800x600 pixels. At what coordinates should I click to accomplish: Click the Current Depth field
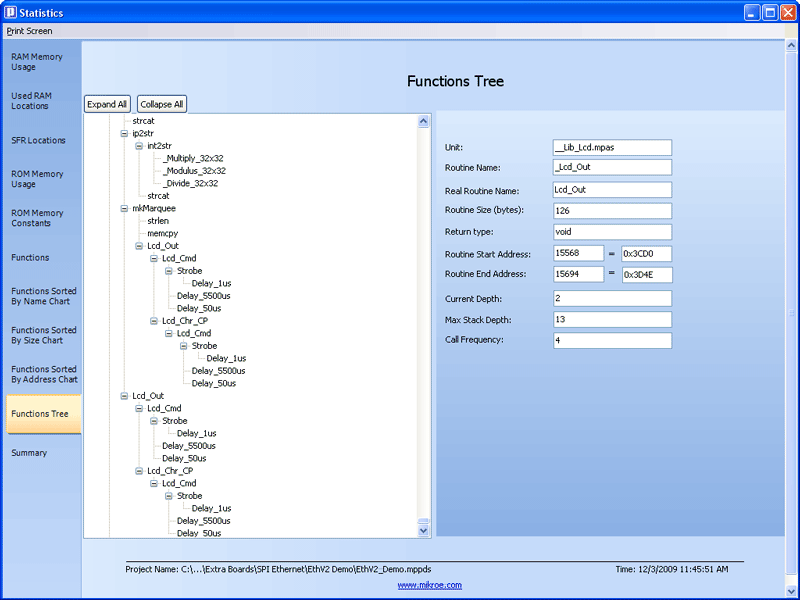tap(612, 298)
